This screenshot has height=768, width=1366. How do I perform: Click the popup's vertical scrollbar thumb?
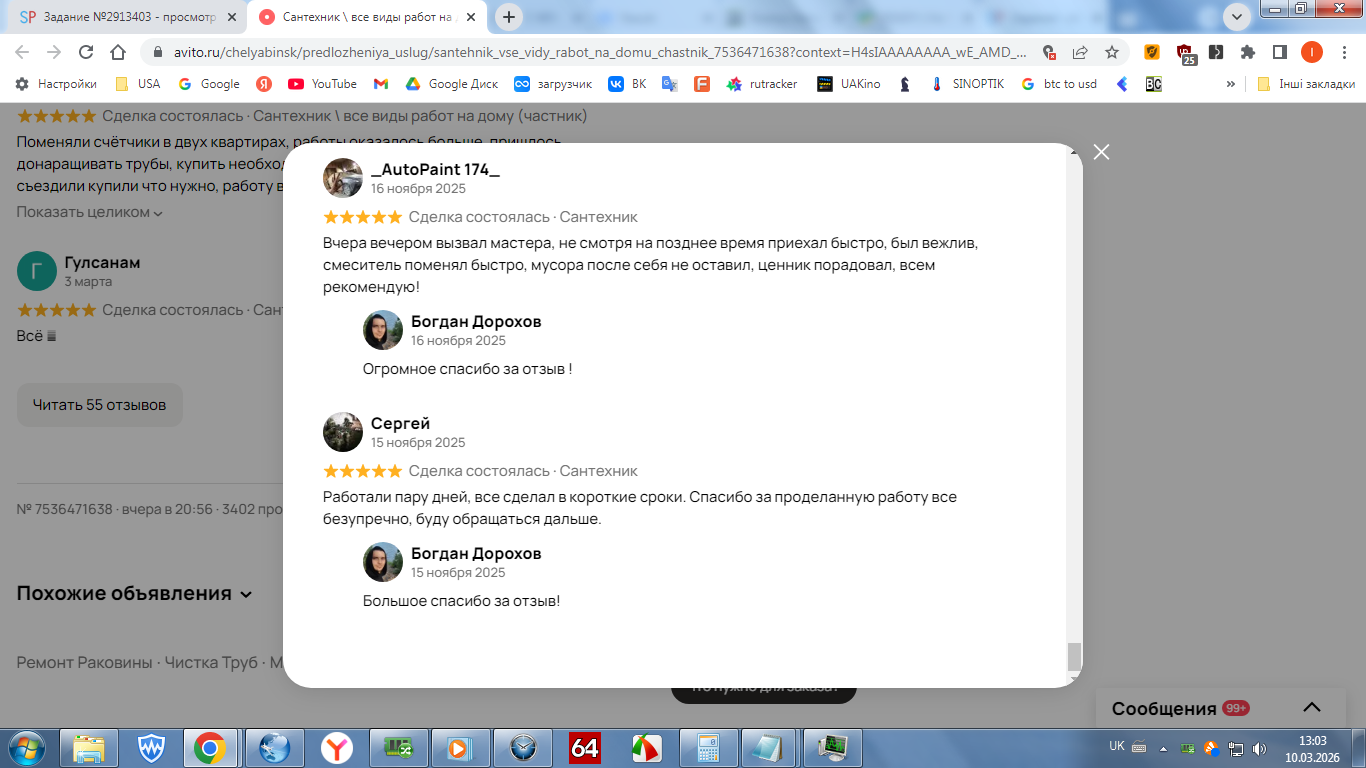tap(1074, 657)
